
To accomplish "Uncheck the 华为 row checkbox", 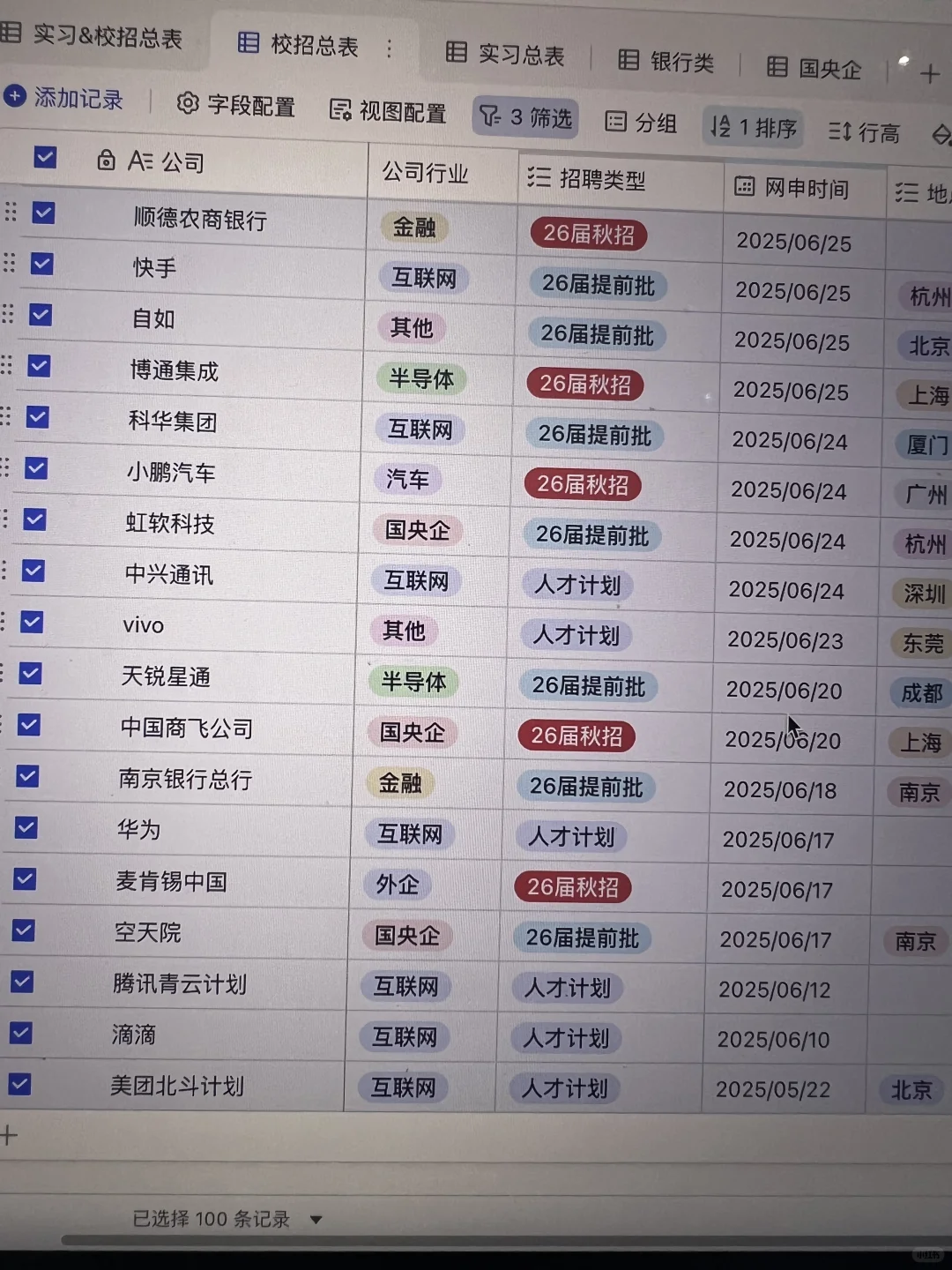I will click(26, 827).
